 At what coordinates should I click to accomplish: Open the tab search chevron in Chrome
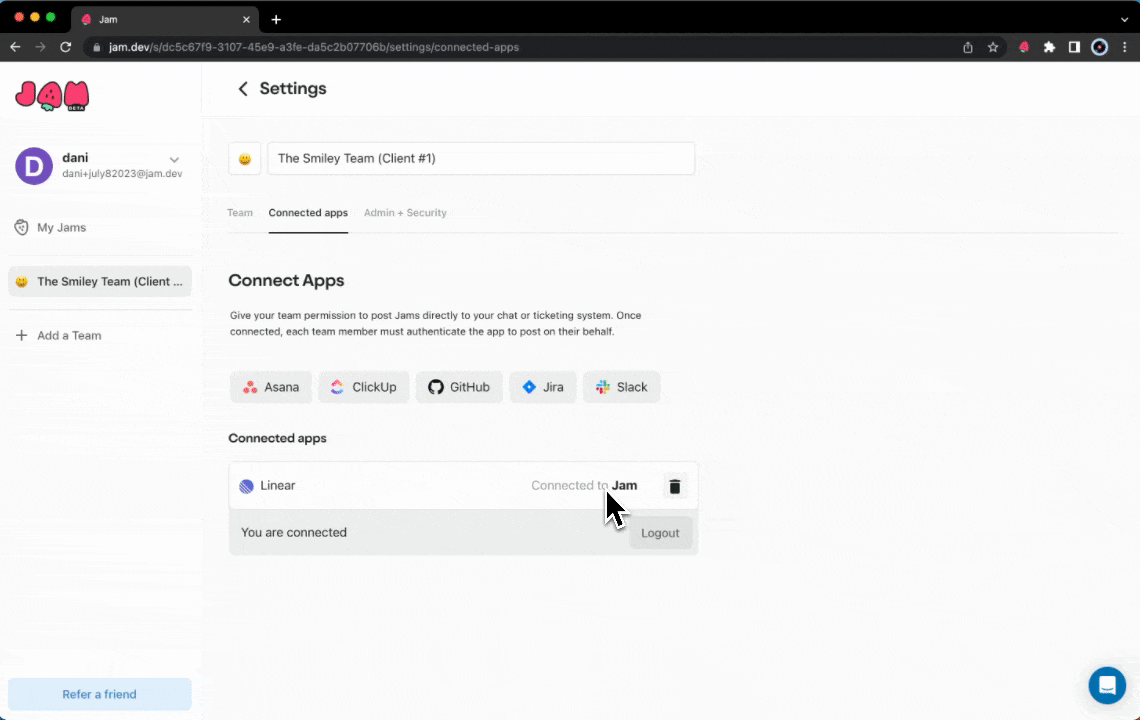[1124, 19]
